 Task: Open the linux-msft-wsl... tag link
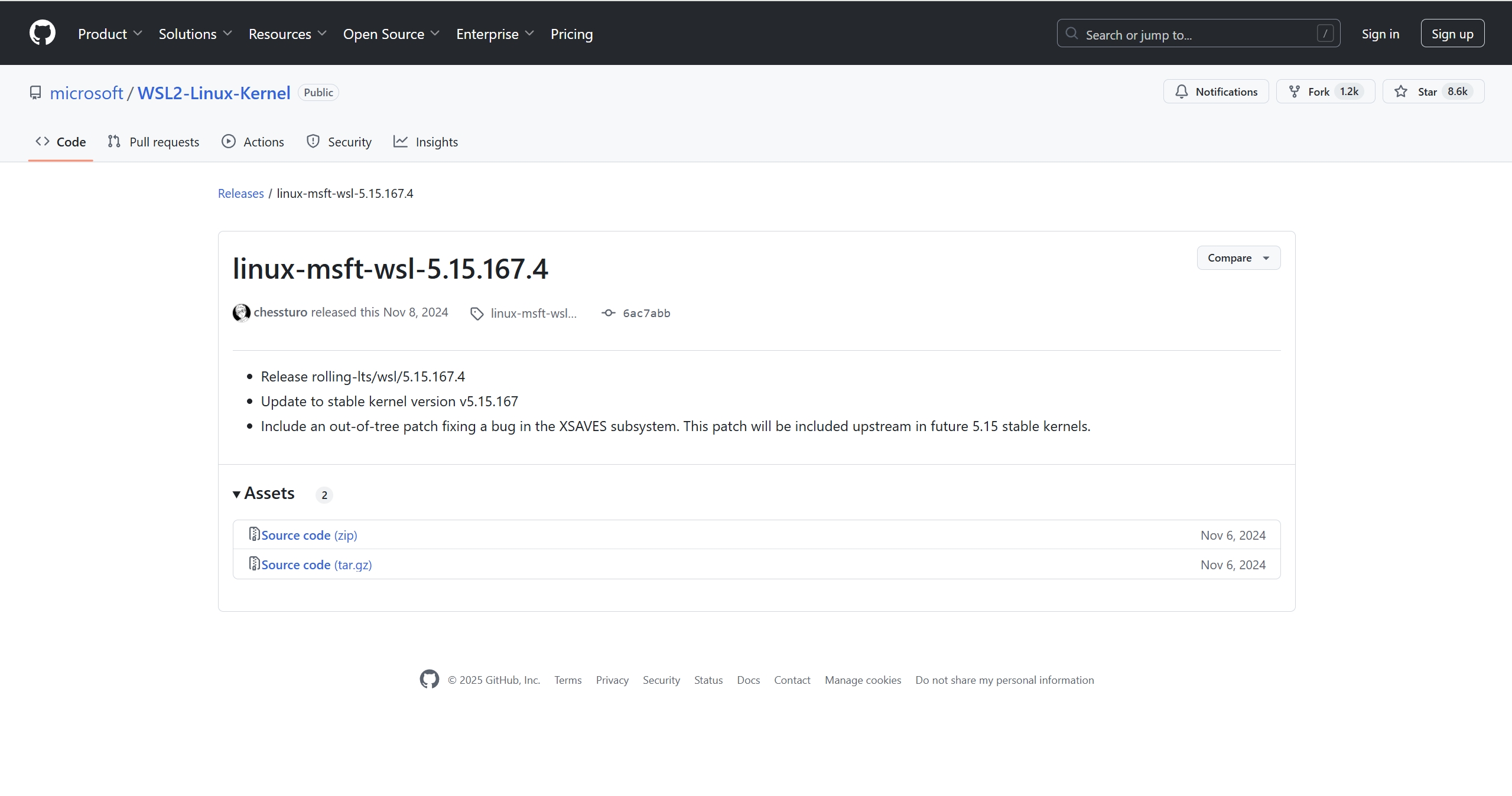click(534, 314)
